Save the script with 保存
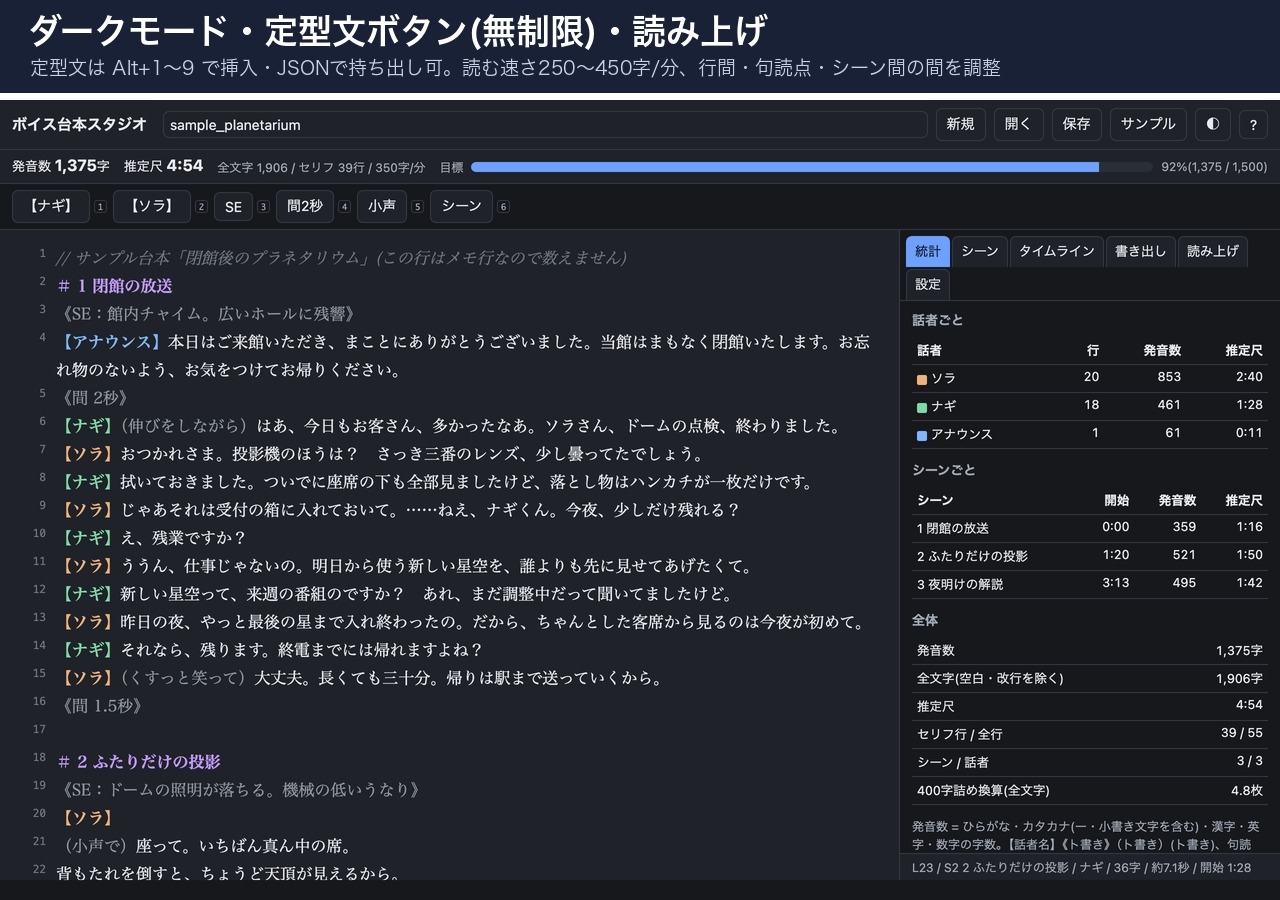The image size is (1280, 900). (x=1076, y=124)
